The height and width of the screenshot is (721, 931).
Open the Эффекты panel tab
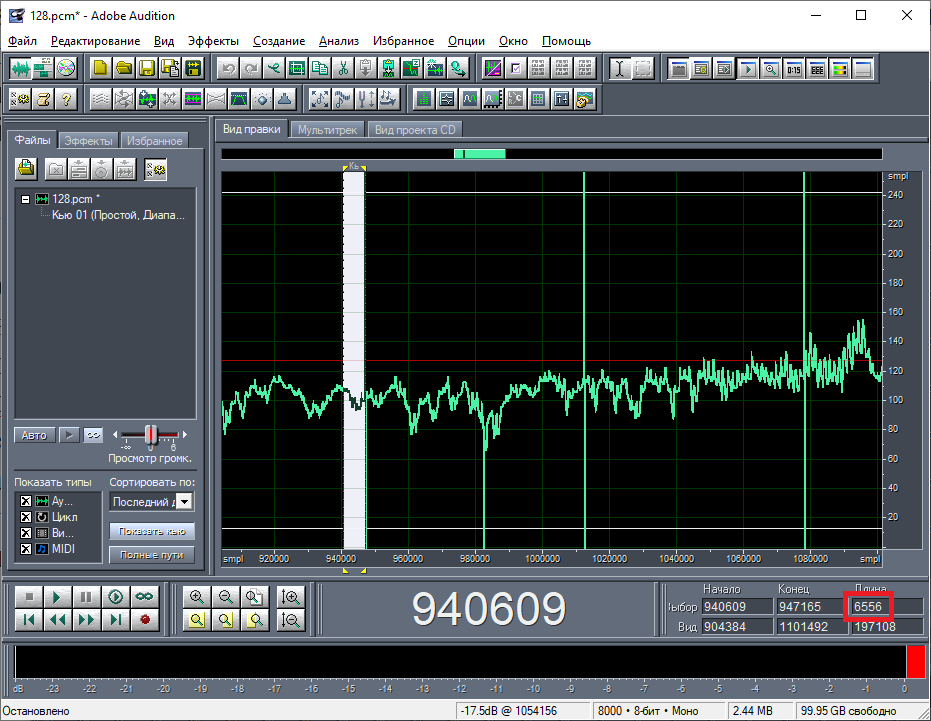click(x=88, y=141)
